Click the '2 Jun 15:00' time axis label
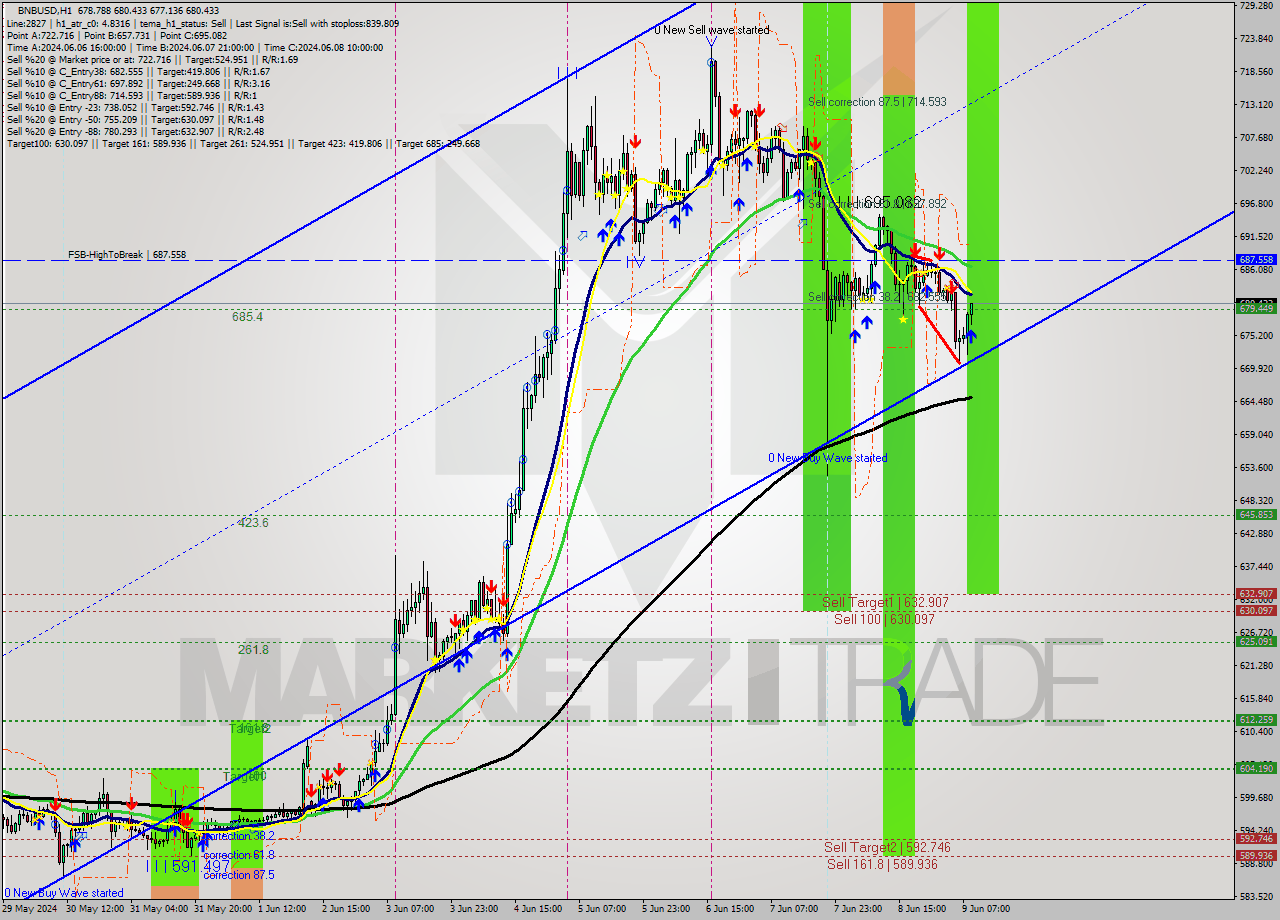Viewport: 1280px width, 920px height. pyautogui.click(x=347, y=909)
